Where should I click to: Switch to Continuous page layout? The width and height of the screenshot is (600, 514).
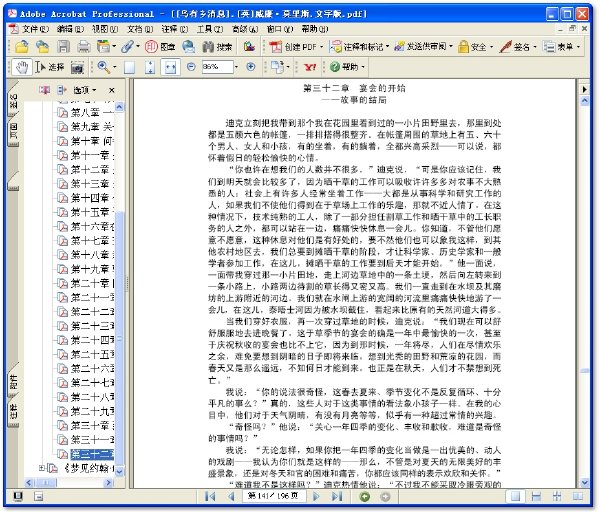coord(536,496)
